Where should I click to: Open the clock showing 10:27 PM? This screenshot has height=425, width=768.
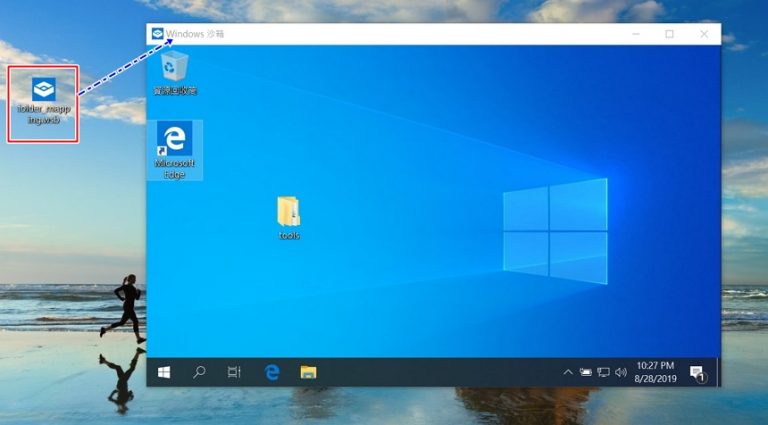click(x=655, y=372)
